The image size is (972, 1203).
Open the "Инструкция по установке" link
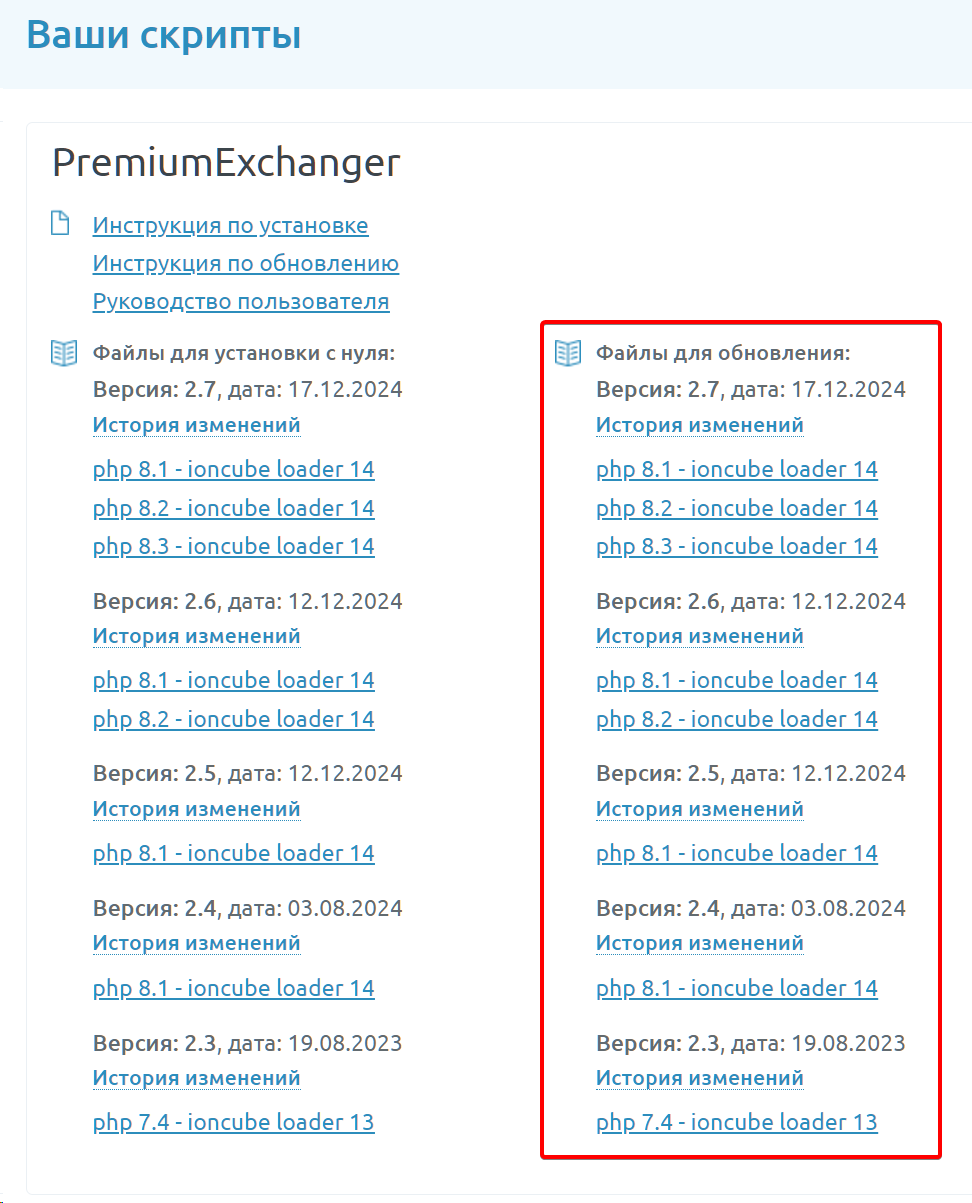(x=230, y=226)
